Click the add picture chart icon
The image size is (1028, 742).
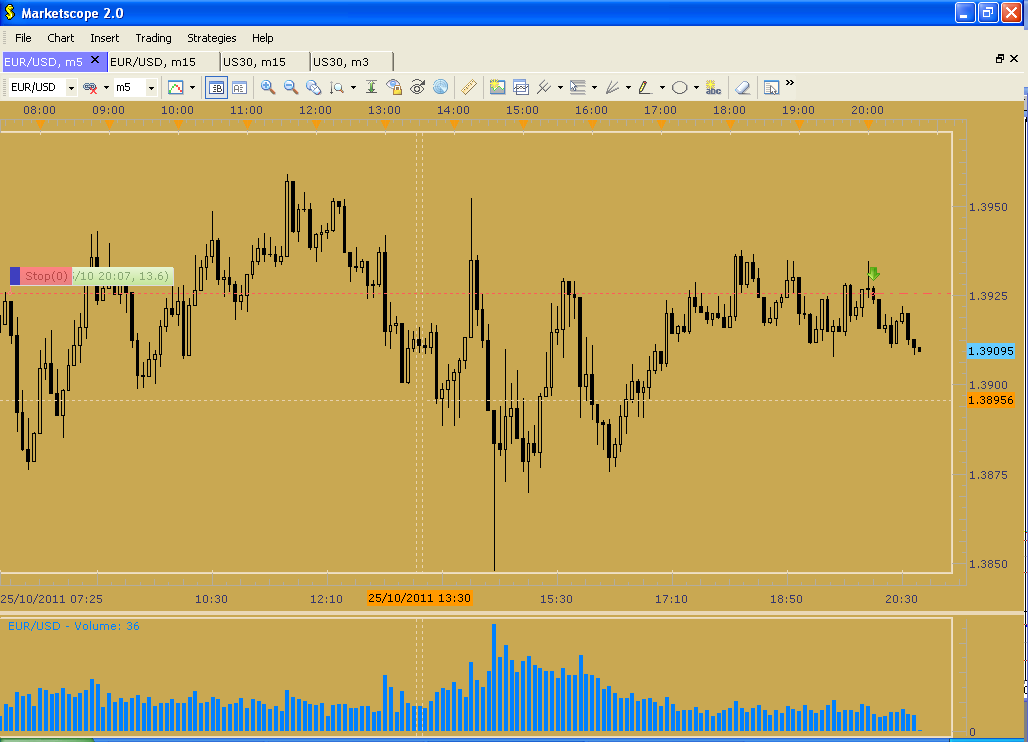498,87
